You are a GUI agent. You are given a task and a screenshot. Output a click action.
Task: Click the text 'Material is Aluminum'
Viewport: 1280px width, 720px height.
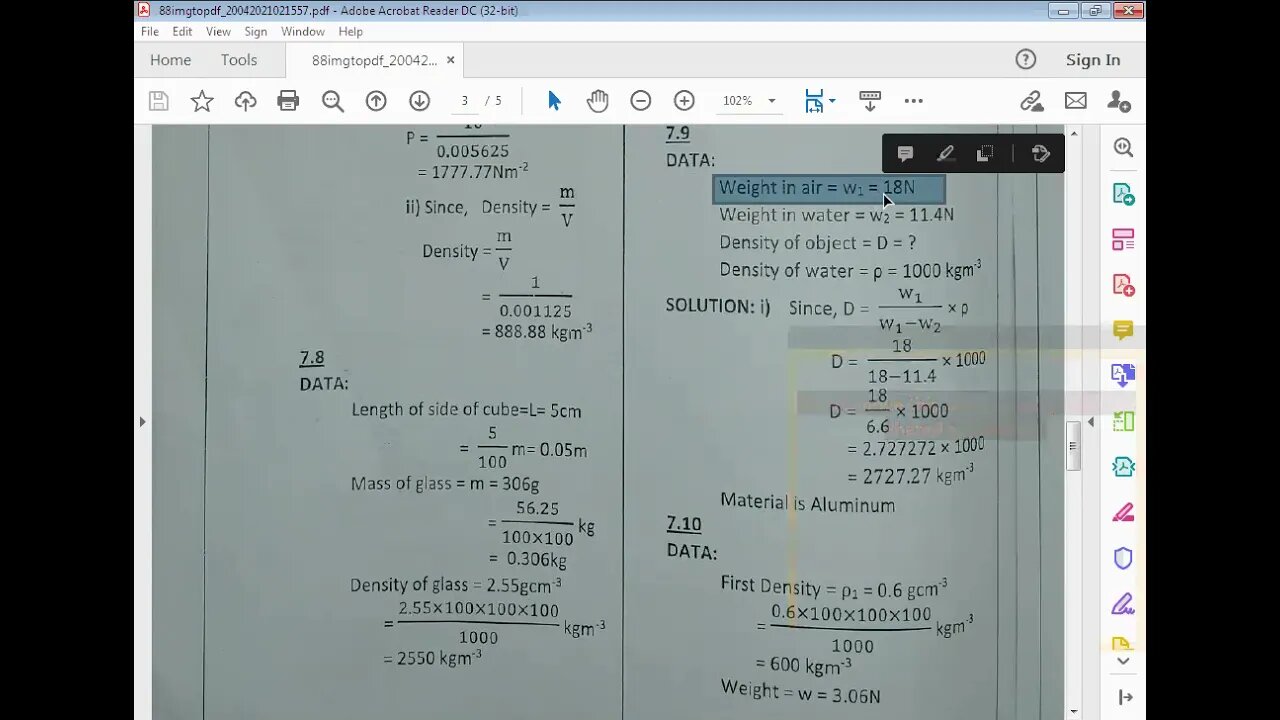tap(807, 503)
